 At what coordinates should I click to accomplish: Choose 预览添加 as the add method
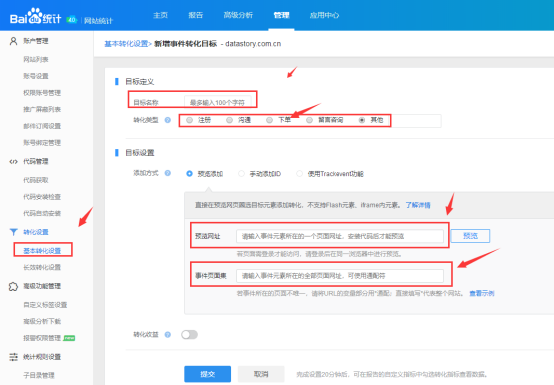tap(190, 173)
